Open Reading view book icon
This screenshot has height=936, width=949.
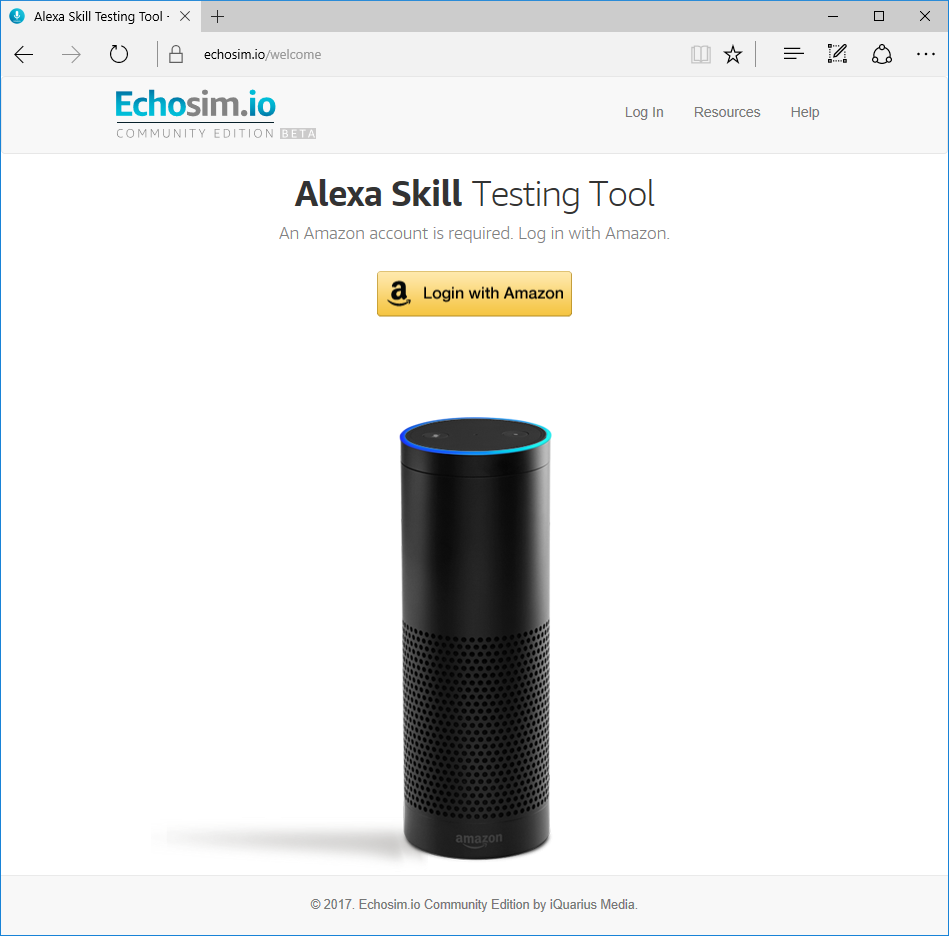[x=700, y=54]
